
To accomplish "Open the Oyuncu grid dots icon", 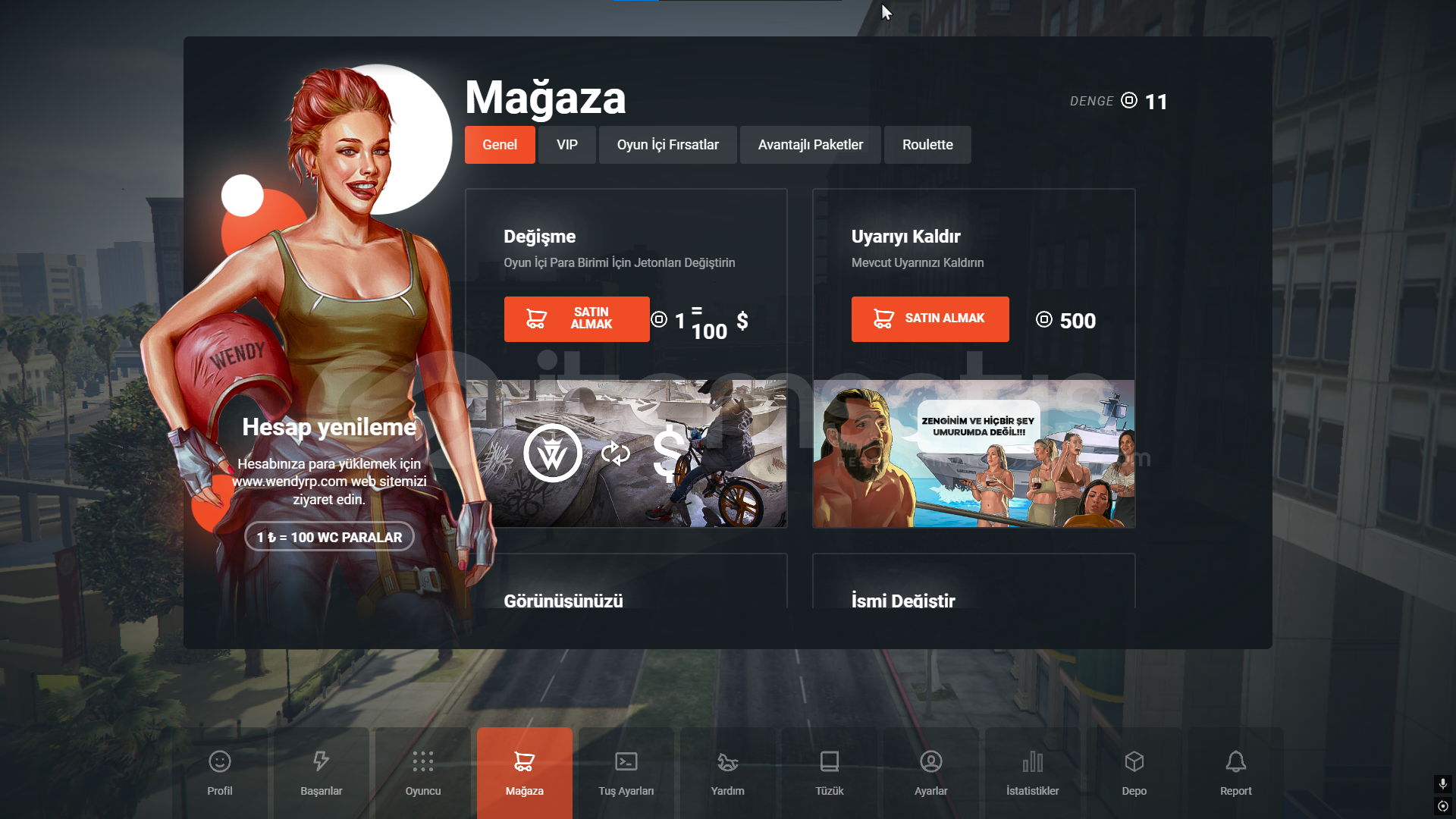I will click(423, 761).
